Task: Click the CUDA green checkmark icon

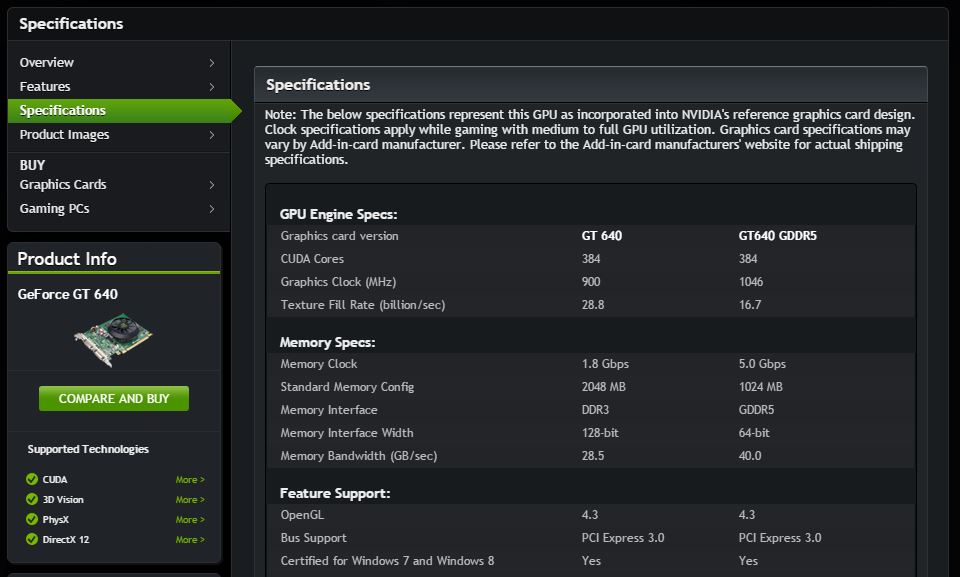Action: click(32, 480)
